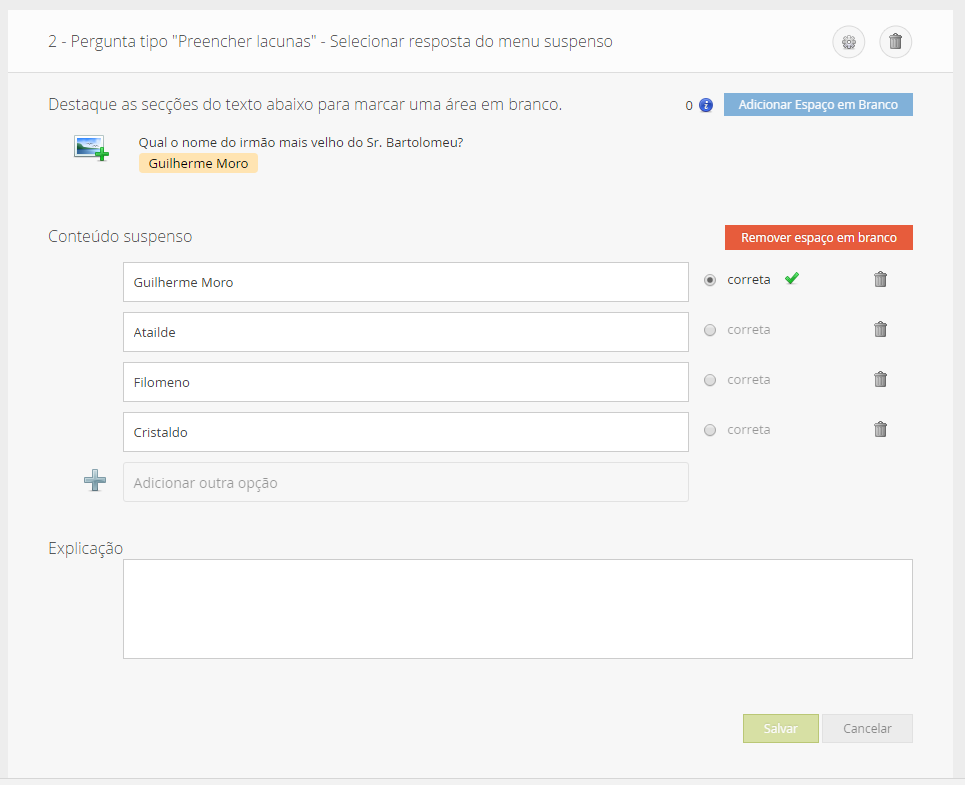Mark Atailde as correta

[710, 330]
